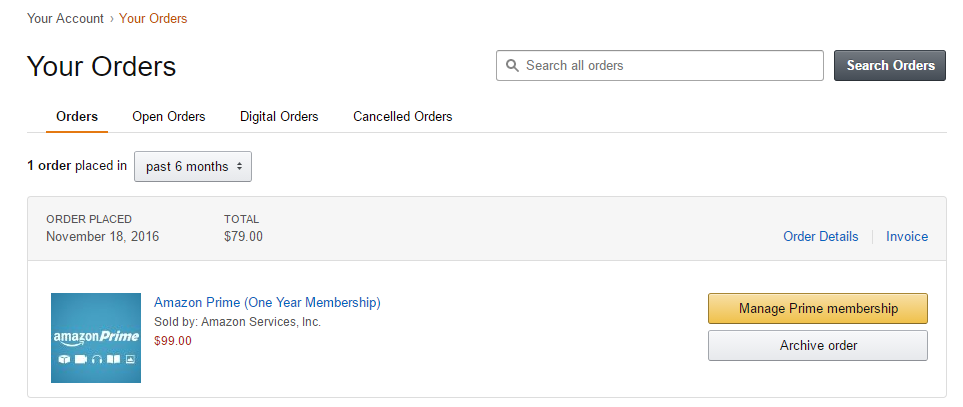Viewport: 963px width, 407px height.
Task: Go back to Your Account breadcrumb
Action: [65, 18]
